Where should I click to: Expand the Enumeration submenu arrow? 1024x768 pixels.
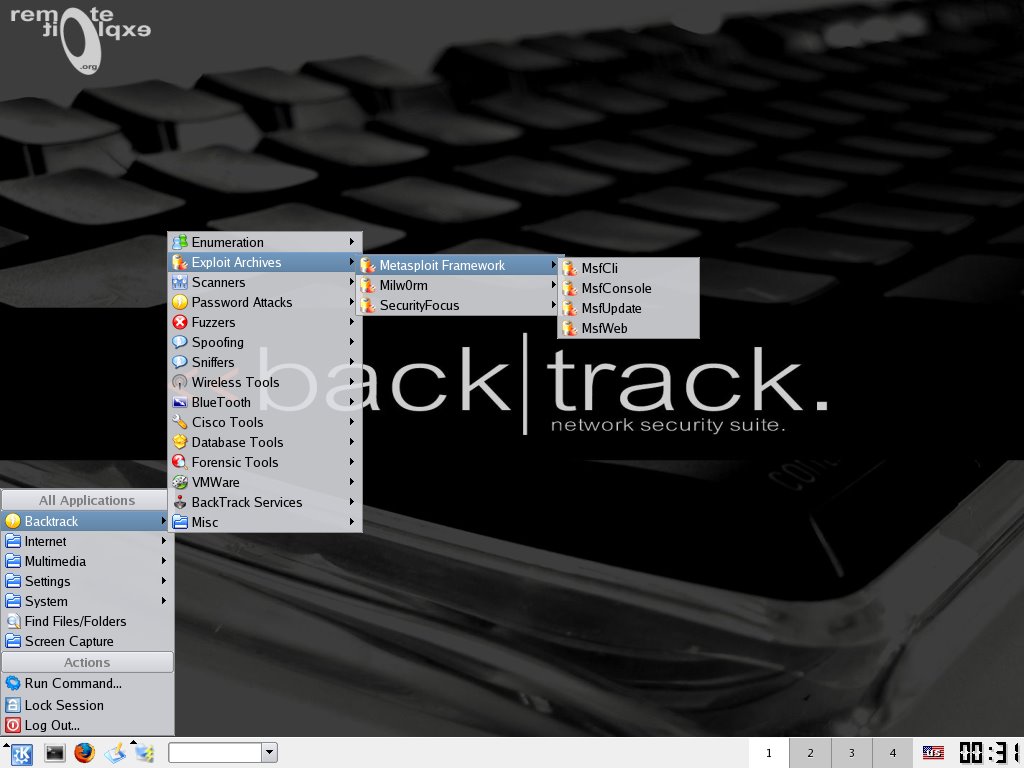pyautogui.click(x=351, y=242)
